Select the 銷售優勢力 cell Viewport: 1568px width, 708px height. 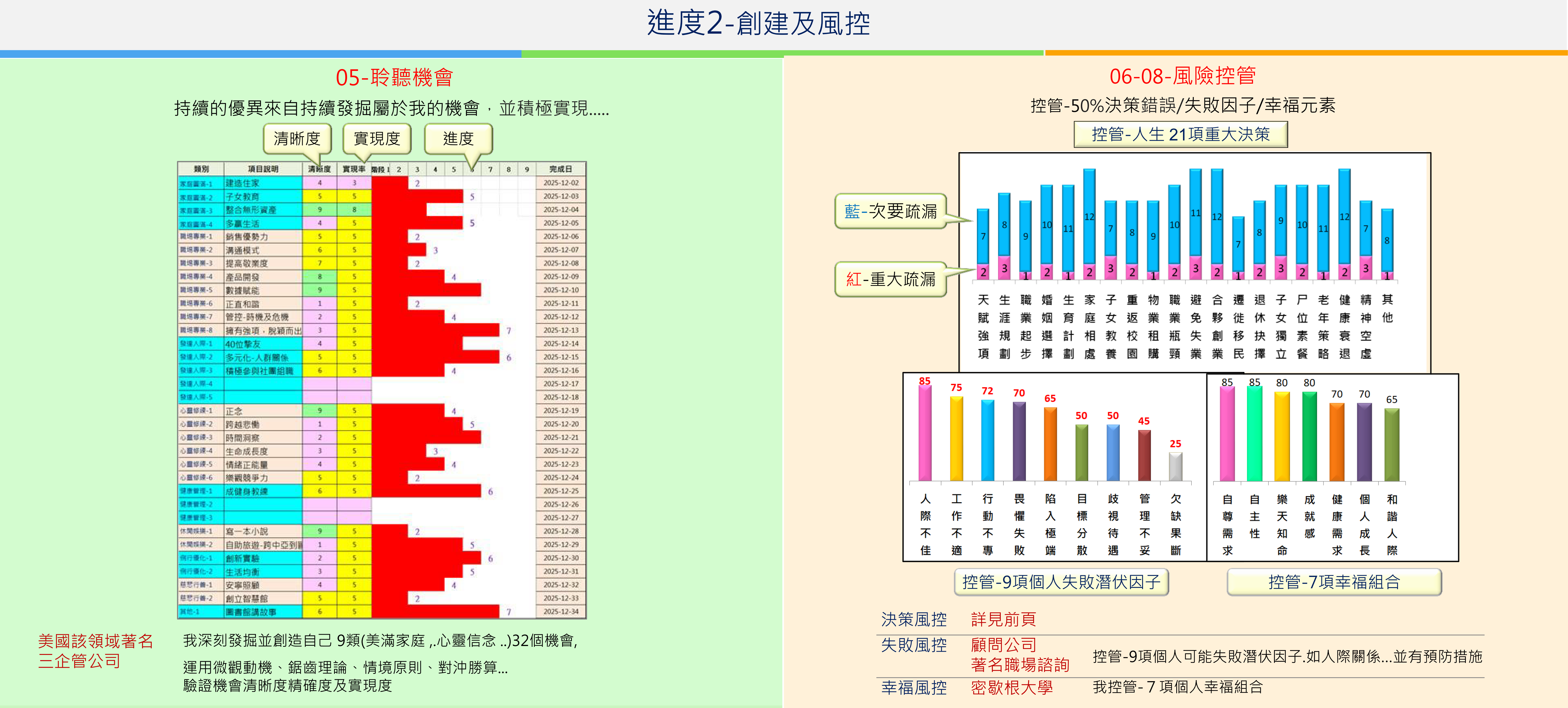click(x=263, y=237)
